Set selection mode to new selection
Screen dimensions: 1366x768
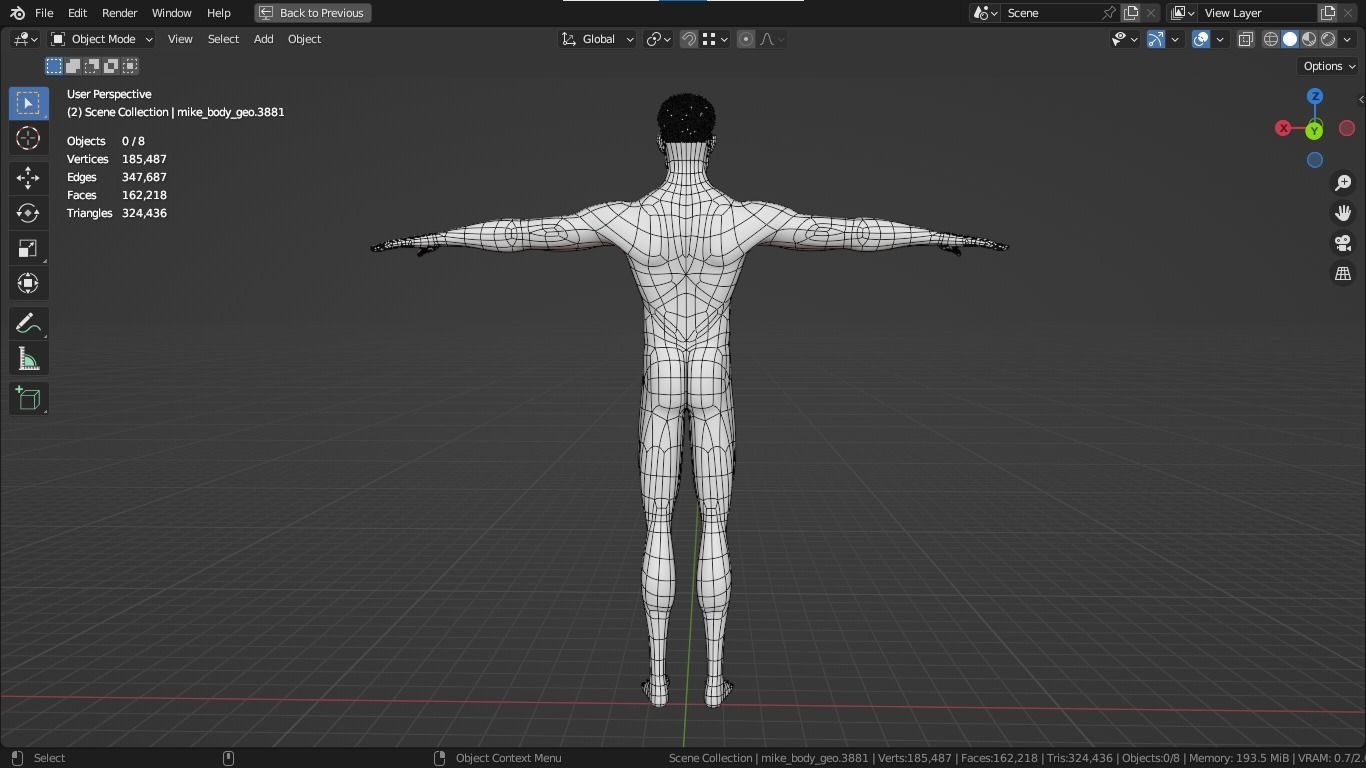point(54,66)
